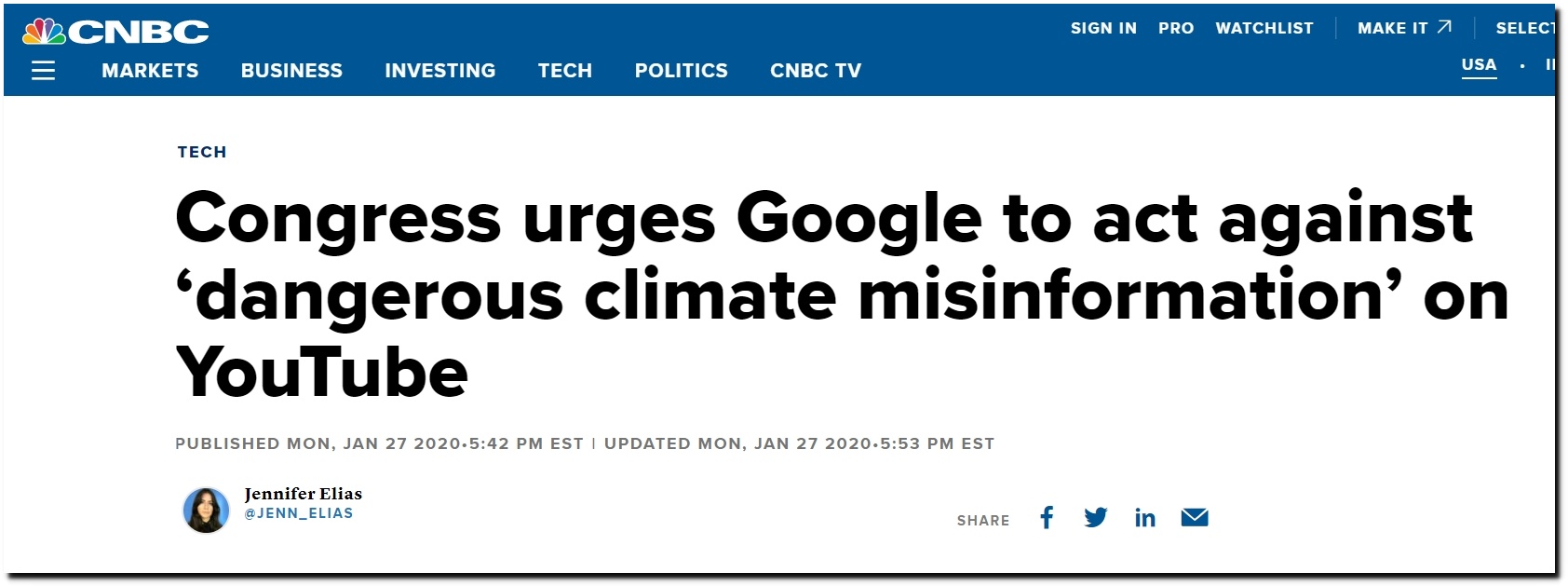Open CNBC TV menu item
The height and width of the screenshot is (586, 1568).
[816, 71]
